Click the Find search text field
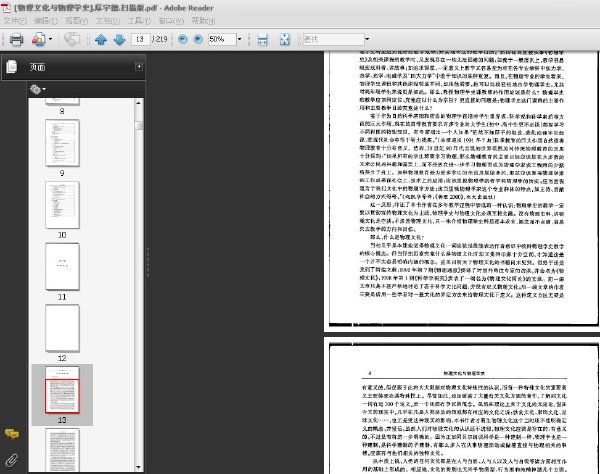 coord(333,39)
